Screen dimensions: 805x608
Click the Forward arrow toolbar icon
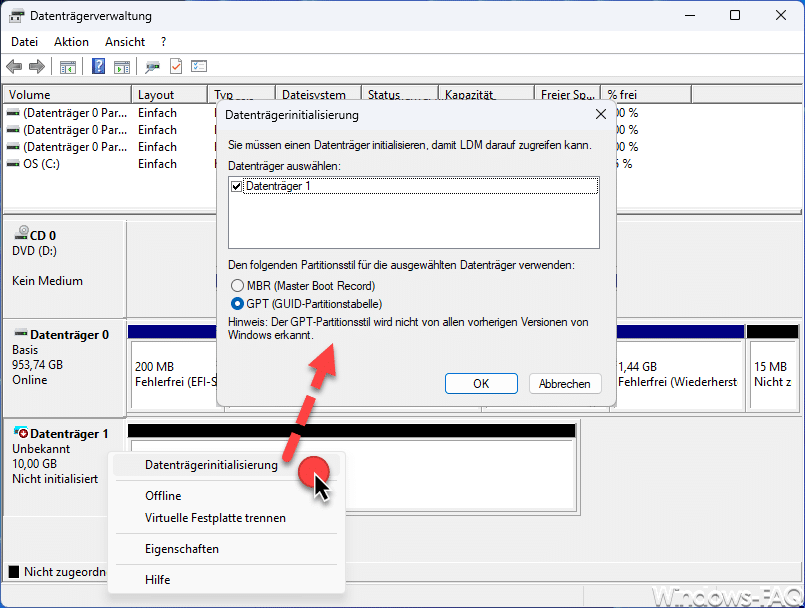coord(37,66)
